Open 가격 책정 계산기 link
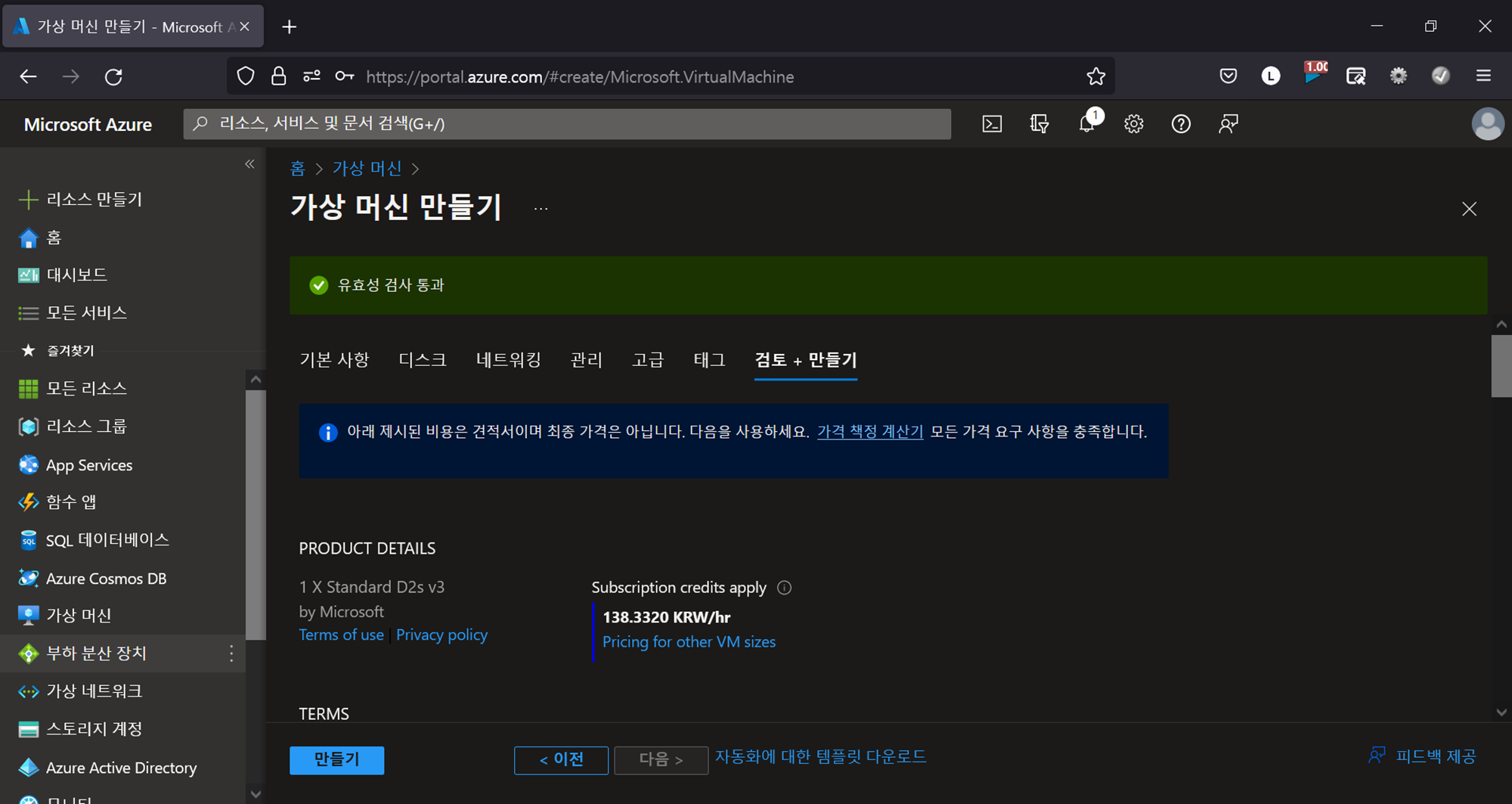This screenshot has width=1512, height=804. click(x=870, y=432)
